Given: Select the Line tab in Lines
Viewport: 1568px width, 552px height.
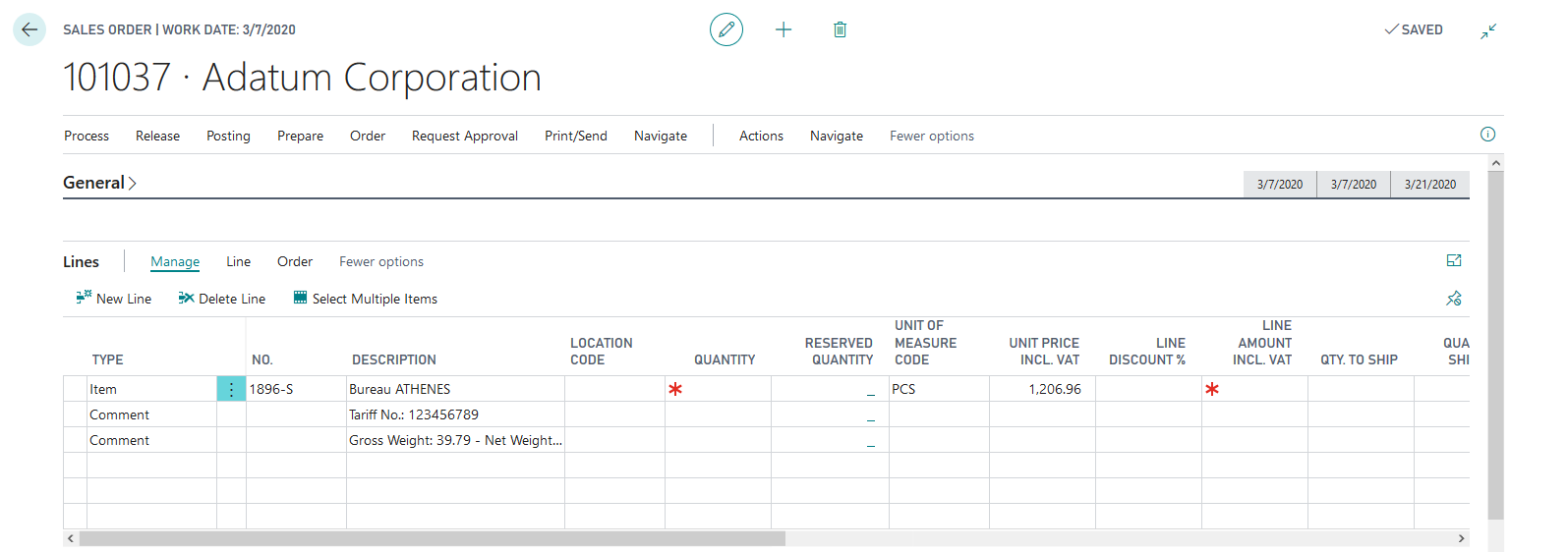Looking at the screenshot, I should click(238, 261).
